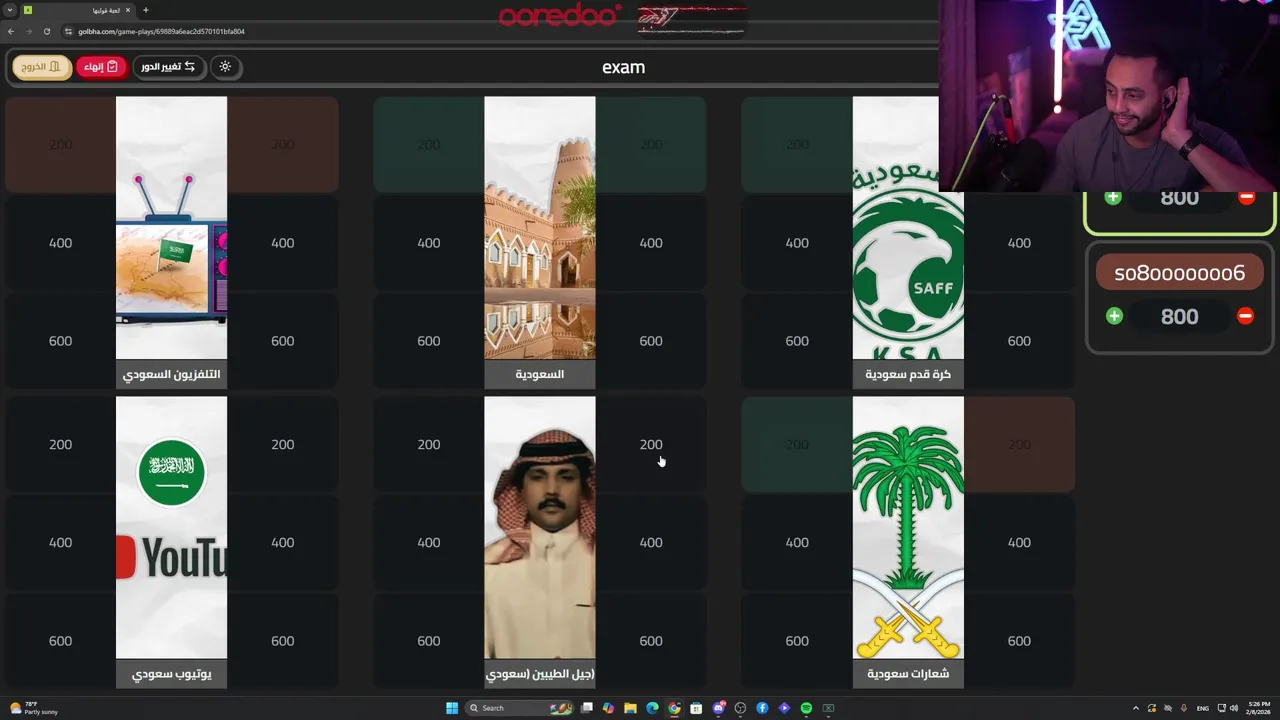
Task: Expand hidden system tray icons chevron
Action: 1135,708
